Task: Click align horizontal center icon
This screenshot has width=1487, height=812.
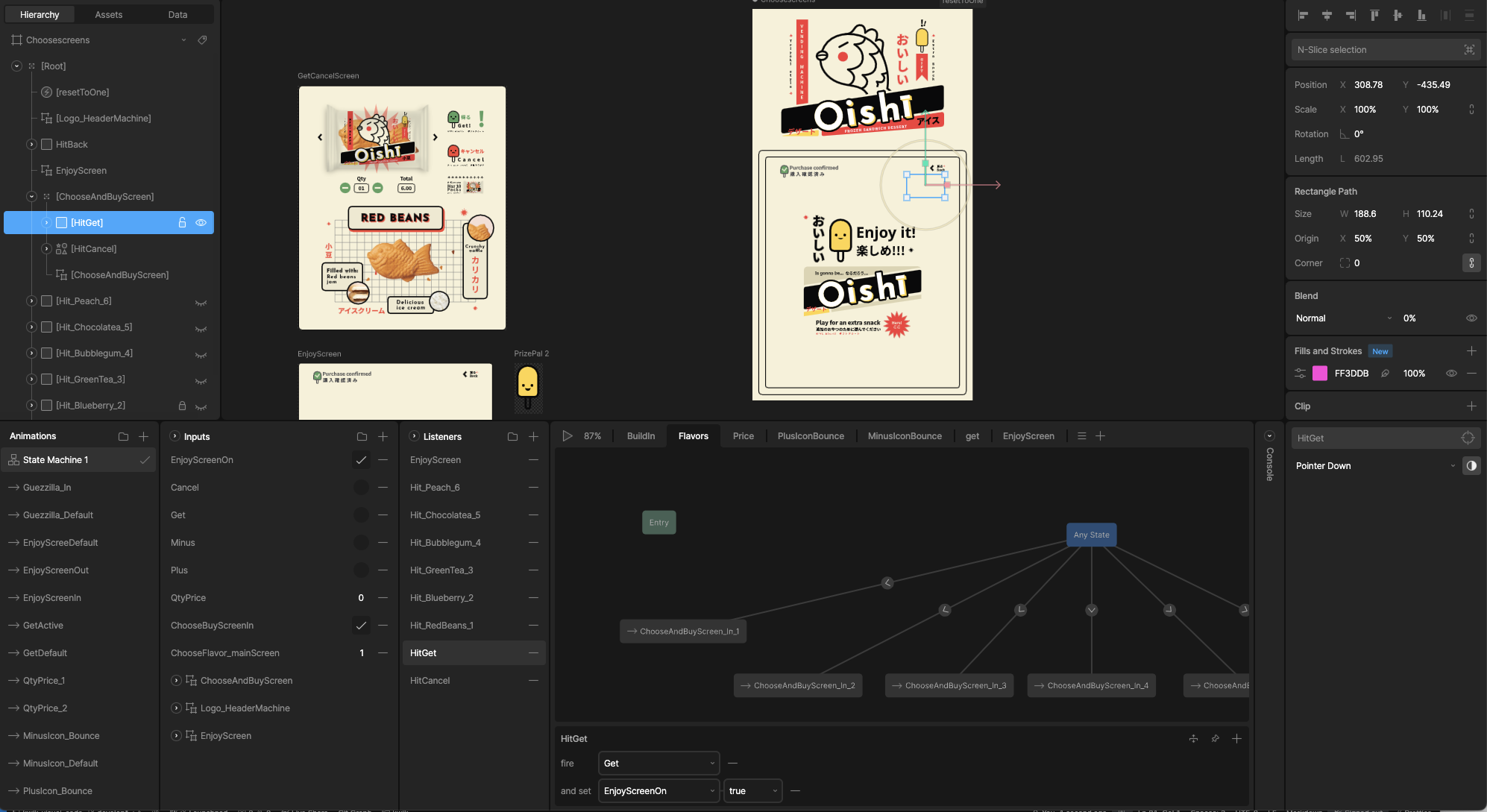Action: click(x=1327, y=15)
